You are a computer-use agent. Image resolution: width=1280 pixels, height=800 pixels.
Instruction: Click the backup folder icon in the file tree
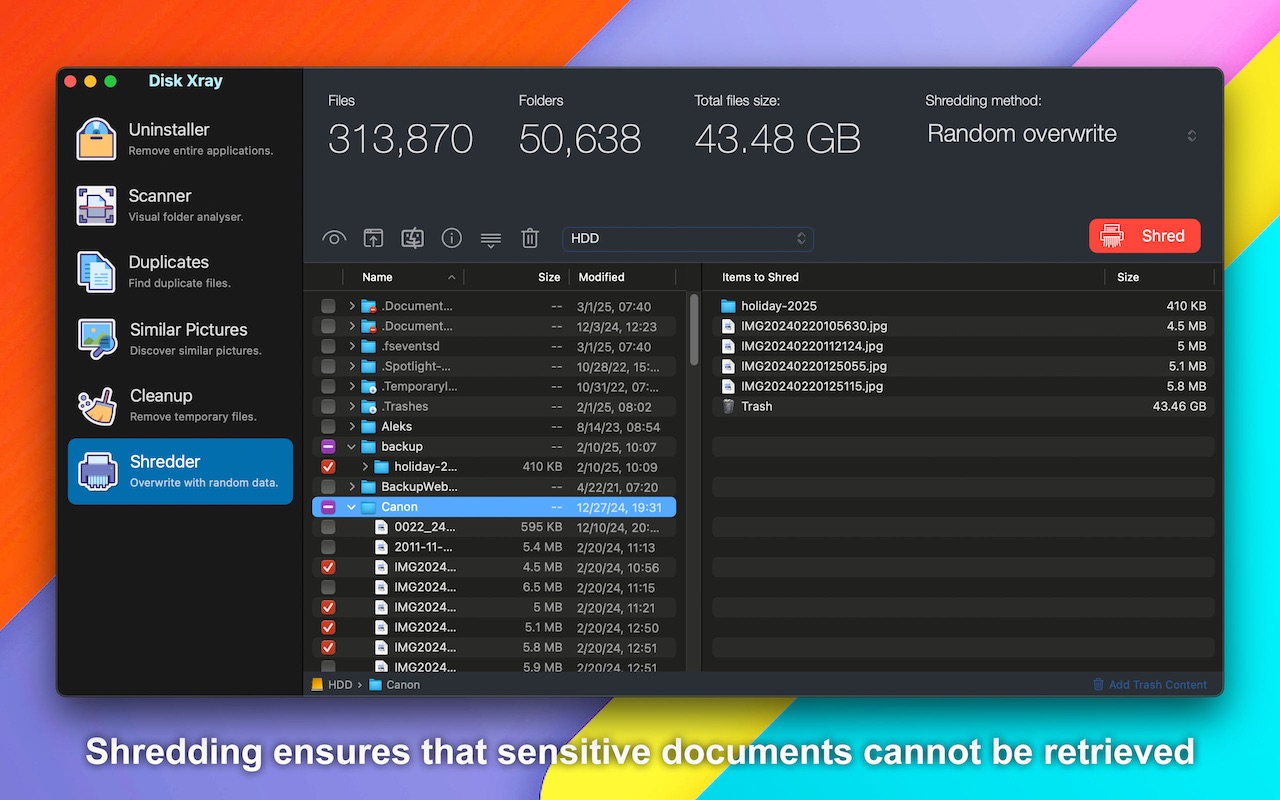[x=369, y=447]
